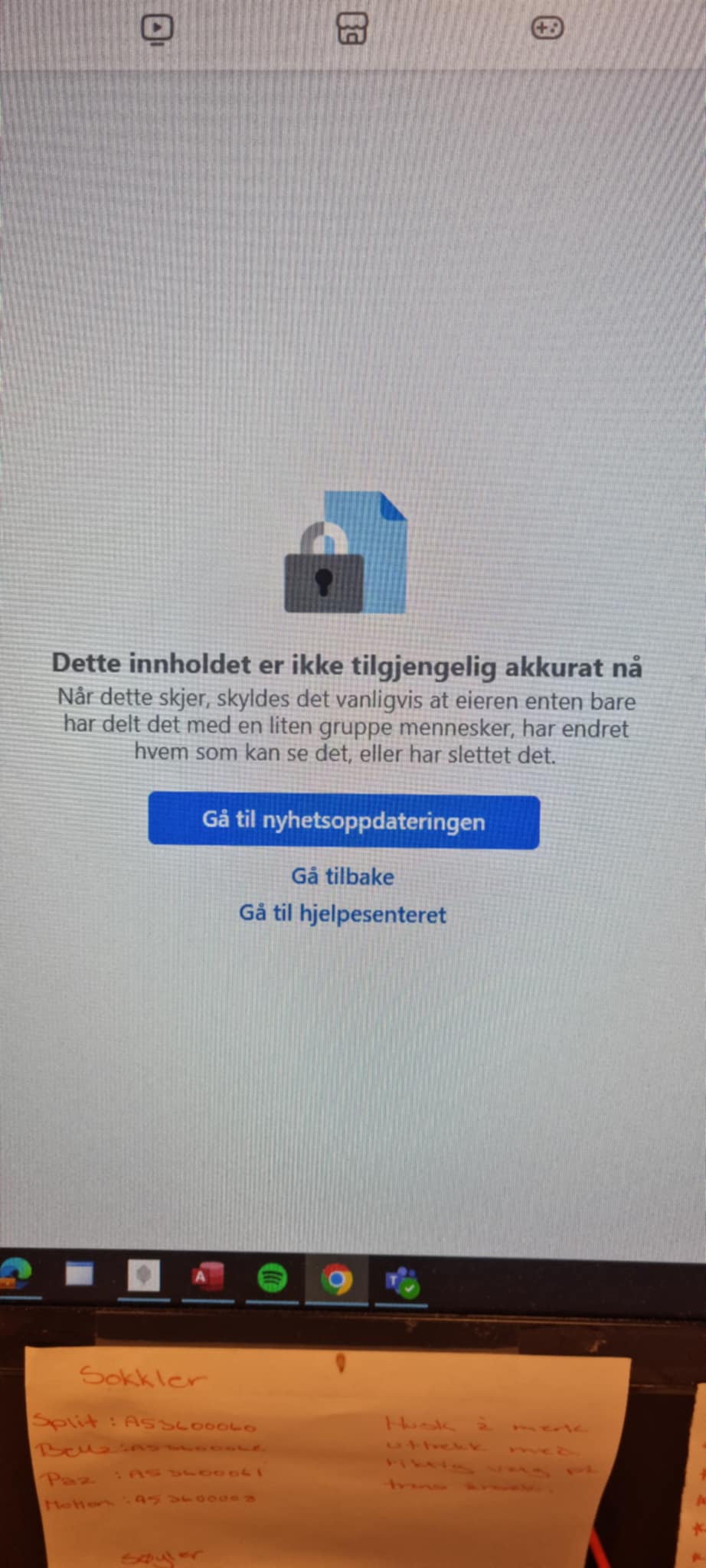Click the Split line on the paper note
Viewport: 706px width, 1568px height.
coord(145,1424)
